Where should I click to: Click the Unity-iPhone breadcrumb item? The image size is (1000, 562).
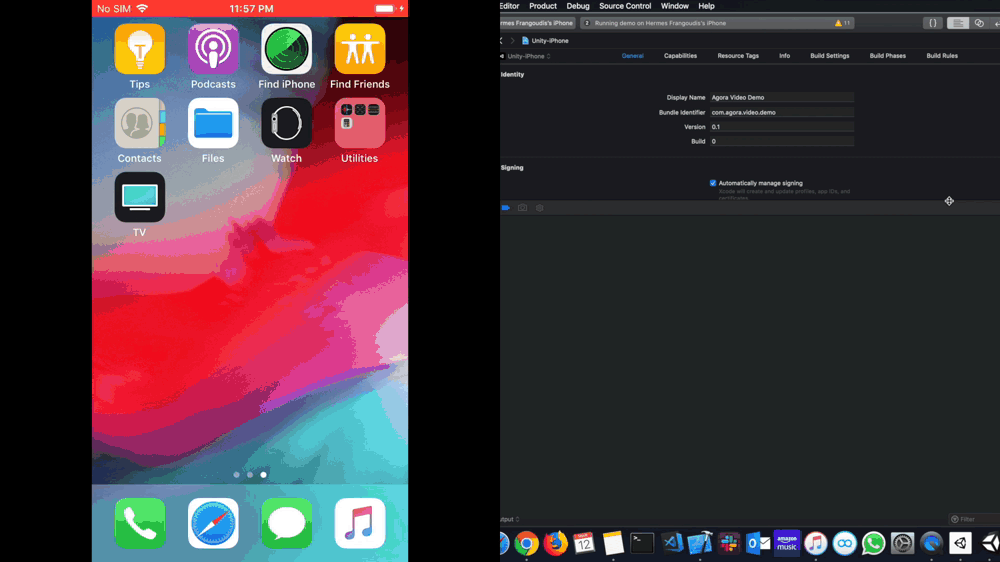point(545,41)
